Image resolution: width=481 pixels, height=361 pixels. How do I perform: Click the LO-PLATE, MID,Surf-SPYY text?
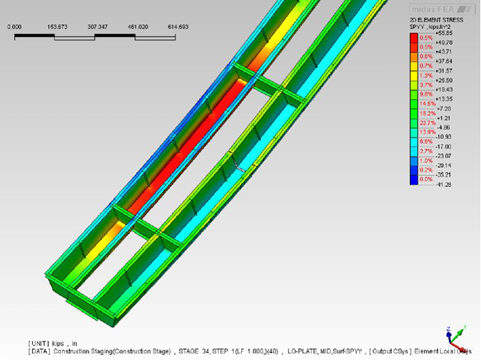[325, 351]
